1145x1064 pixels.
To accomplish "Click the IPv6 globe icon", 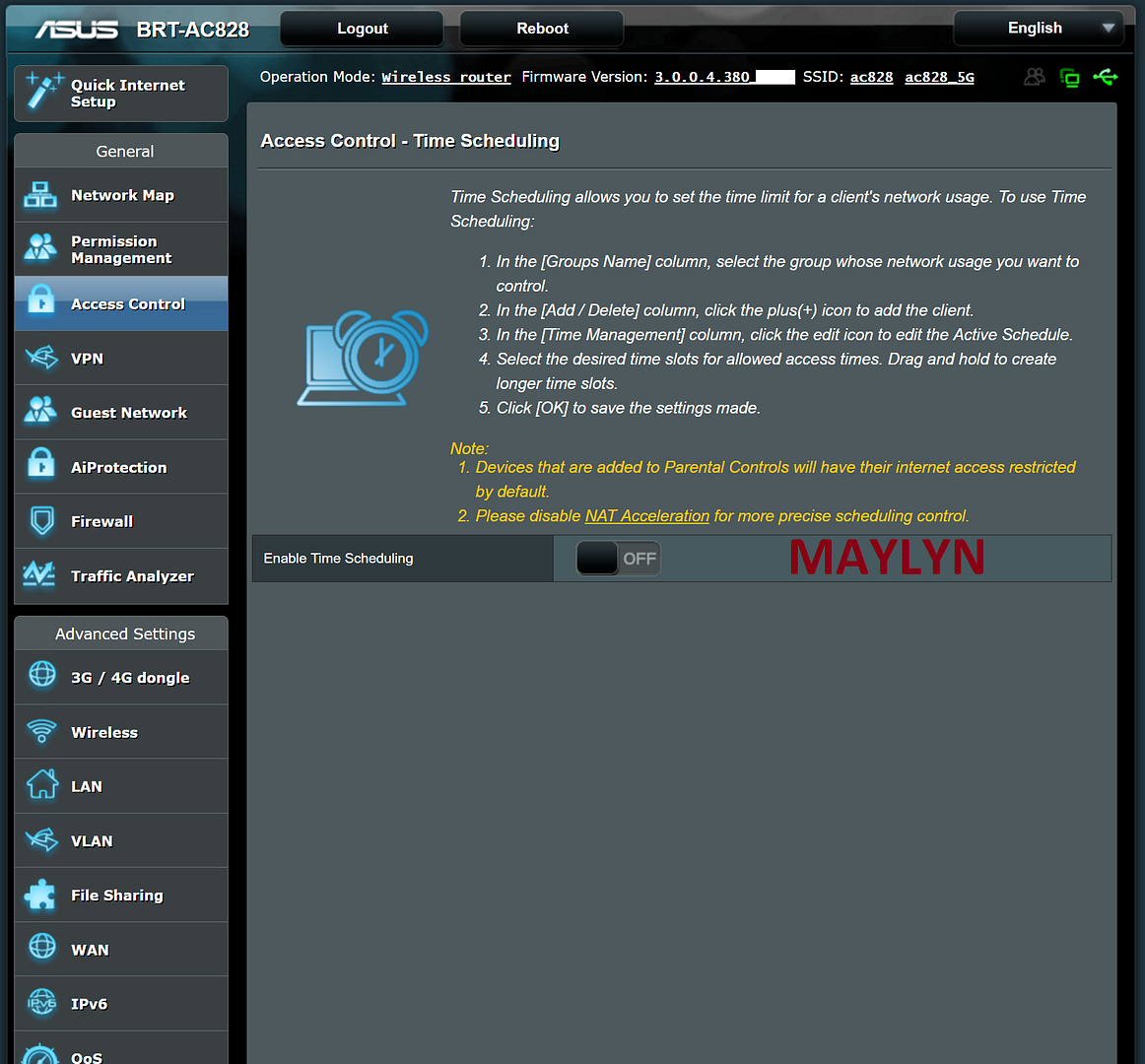I will [41, 1003].
